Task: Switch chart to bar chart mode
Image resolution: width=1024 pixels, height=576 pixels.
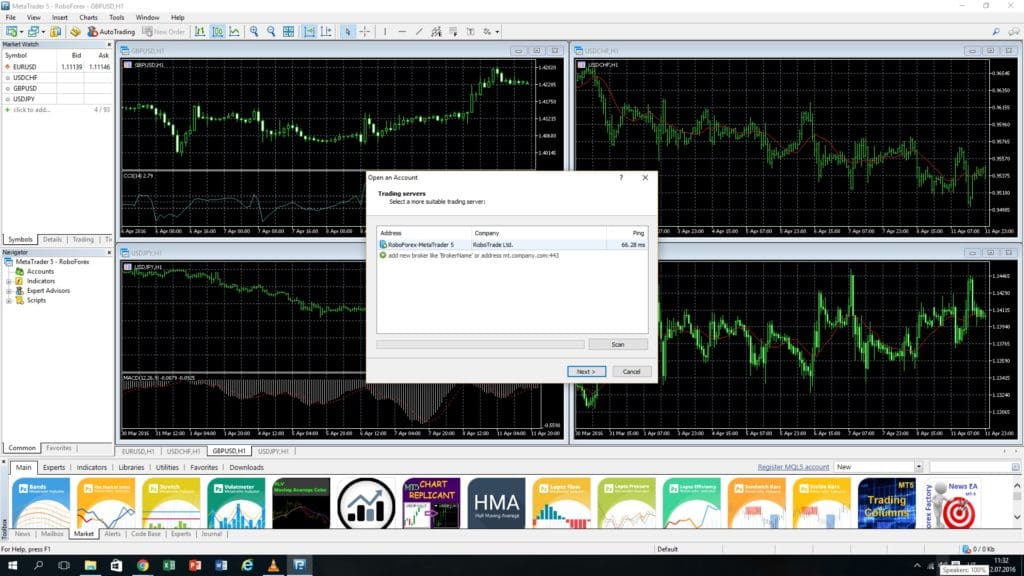Action: [x=200, y=31]
